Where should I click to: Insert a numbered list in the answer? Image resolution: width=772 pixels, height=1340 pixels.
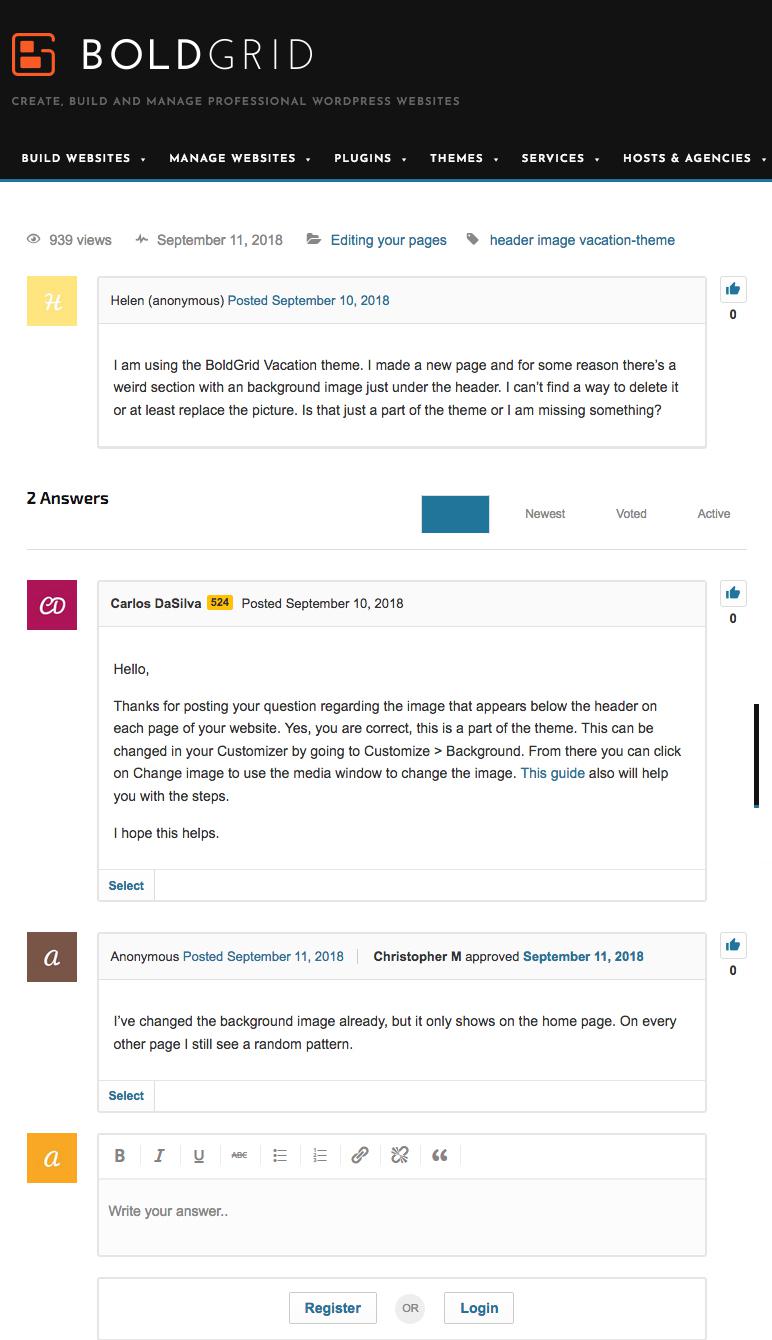(320, 1156)
